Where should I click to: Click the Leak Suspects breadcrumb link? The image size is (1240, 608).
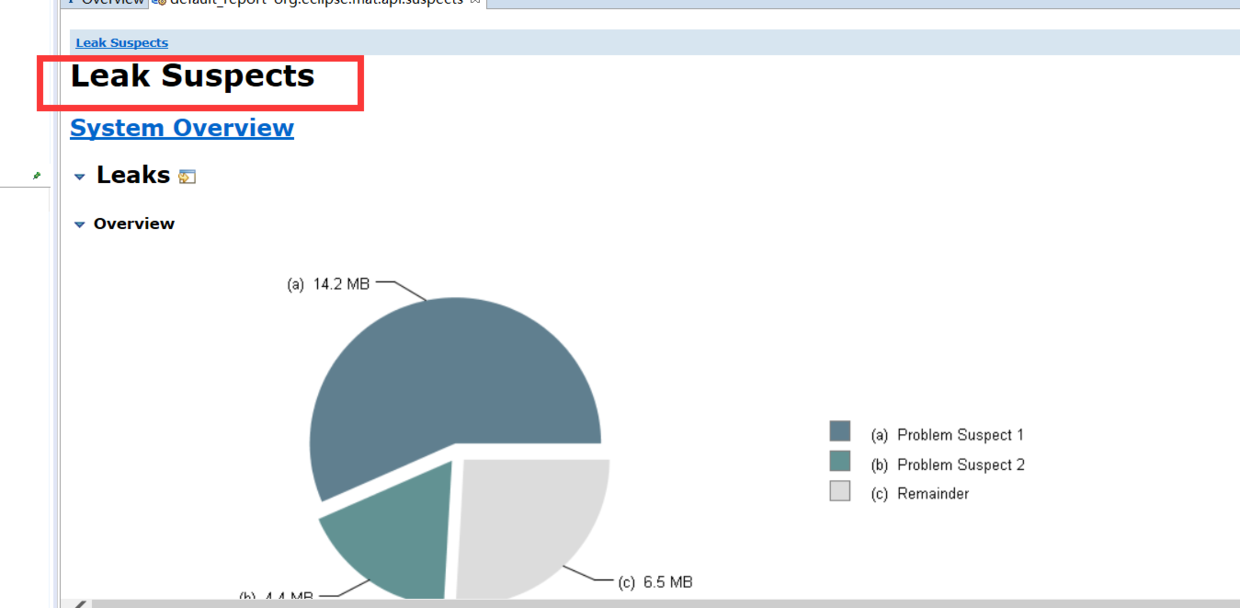click(x=122, y=43)
